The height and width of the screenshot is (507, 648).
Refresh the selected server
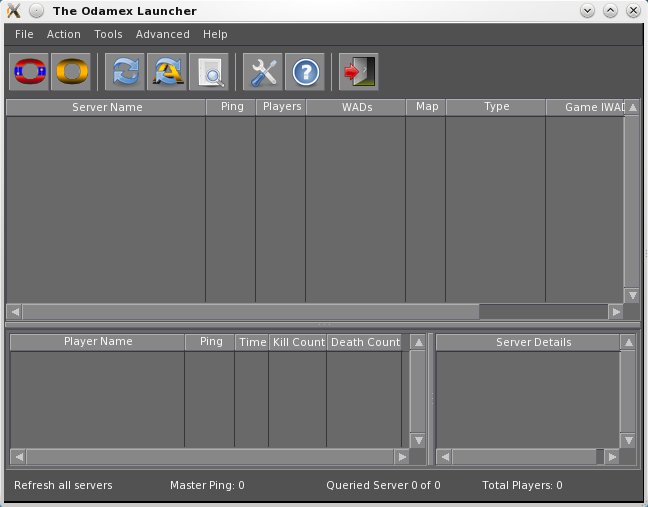[125, 72]
